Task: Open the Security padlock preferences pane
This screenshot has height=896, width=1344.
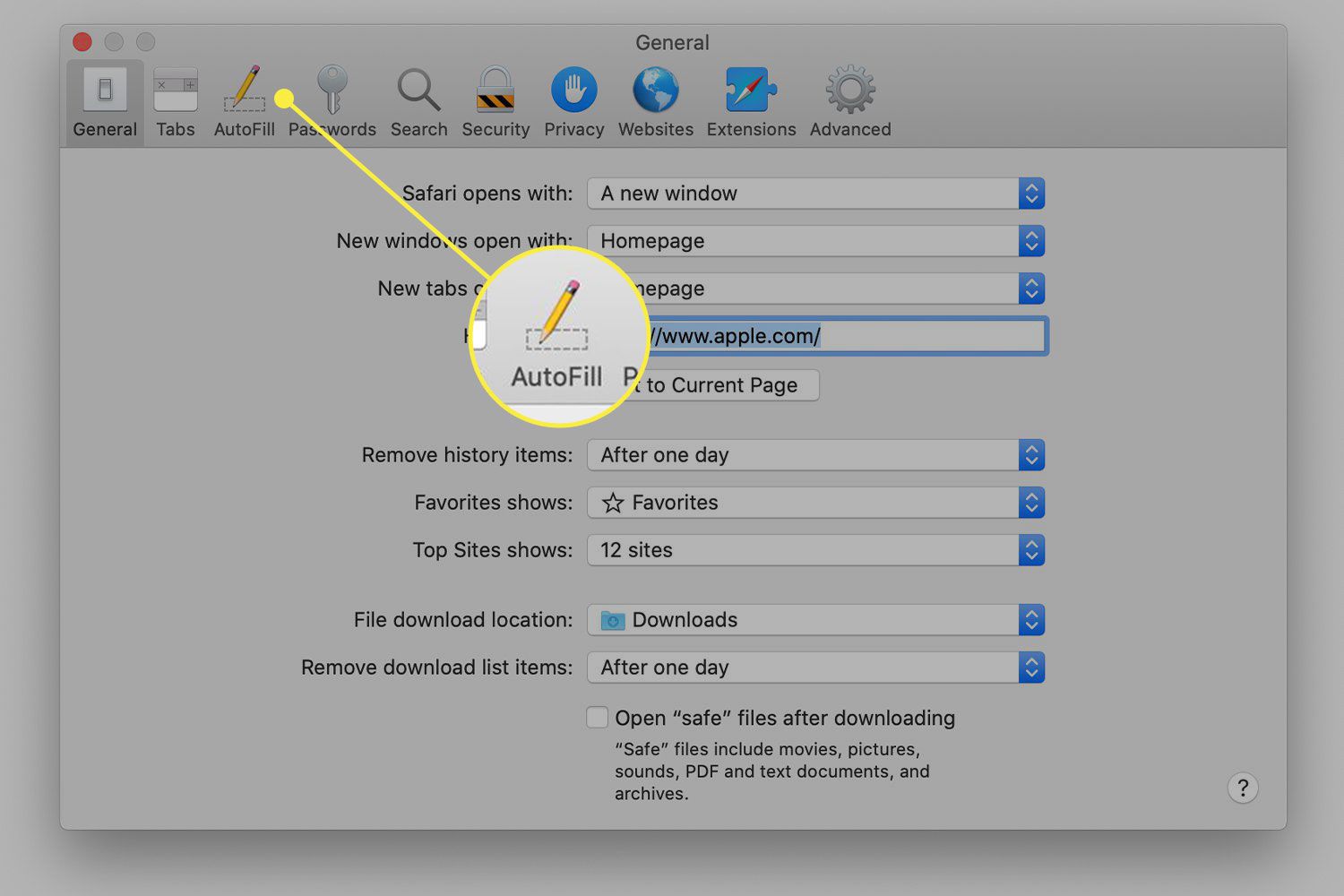Action: (x=495, y=102)
